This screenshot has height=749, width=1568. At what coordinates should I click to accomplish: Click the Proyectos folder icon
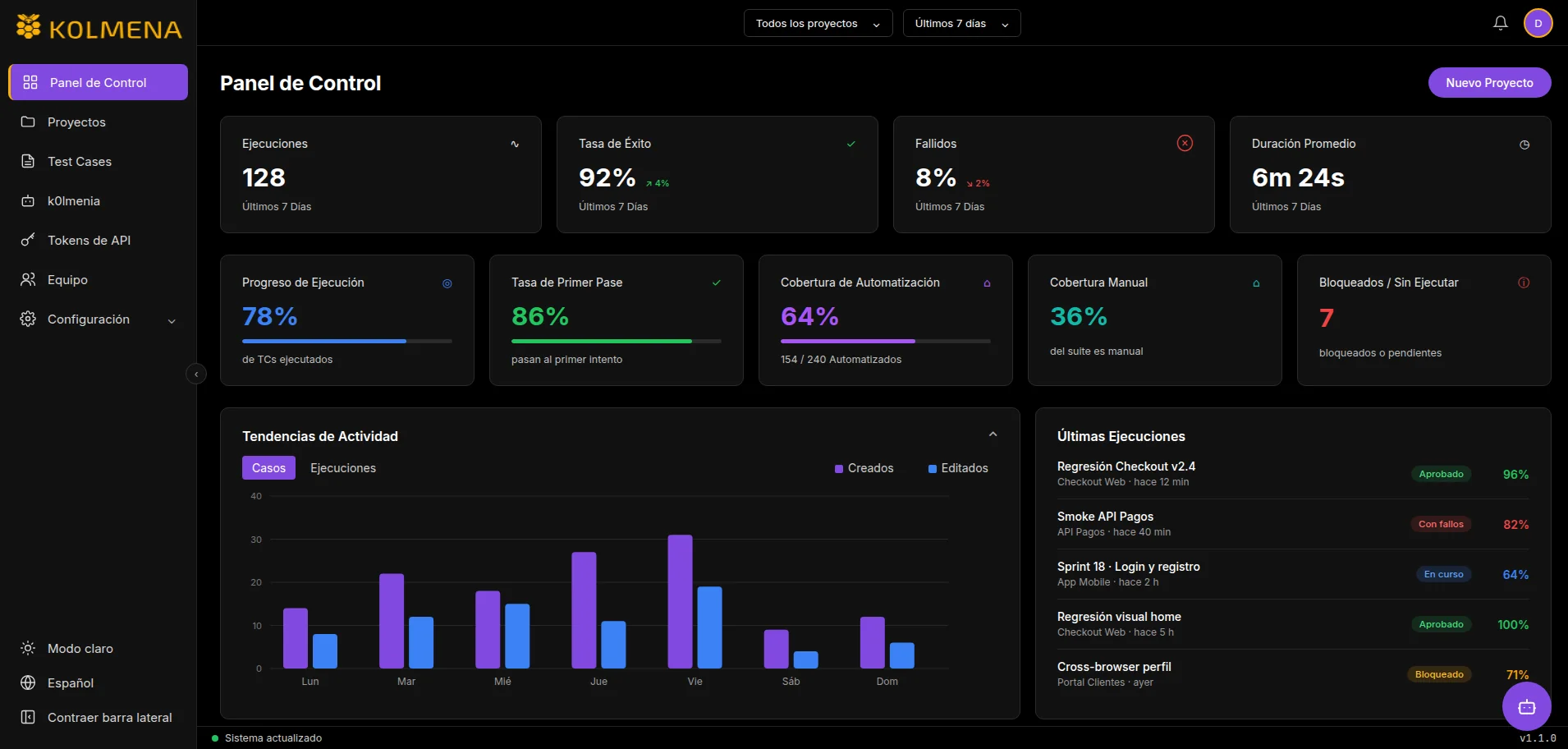pos(28,122)
